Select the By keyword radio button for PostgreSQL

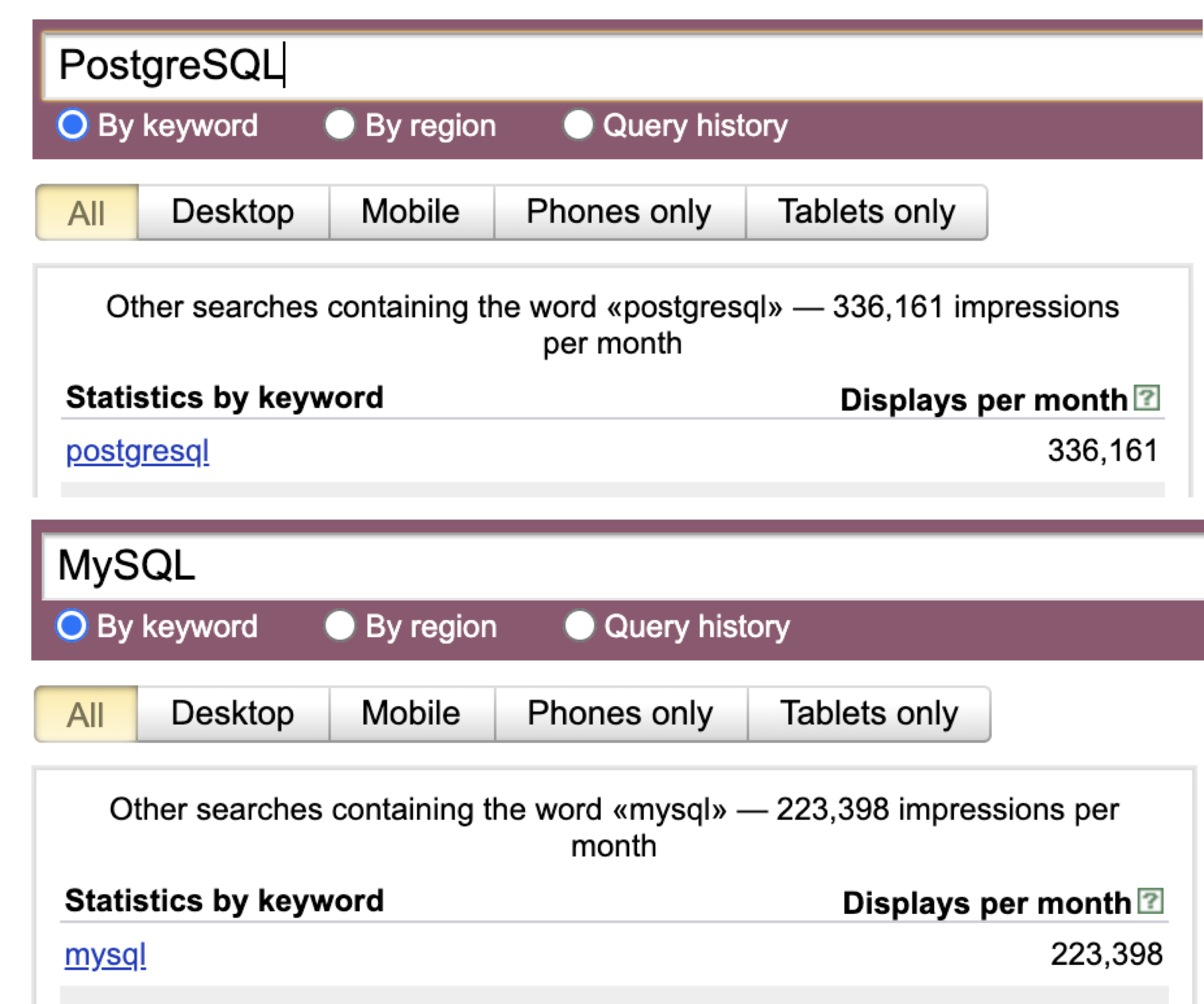[x=72, y=125]
